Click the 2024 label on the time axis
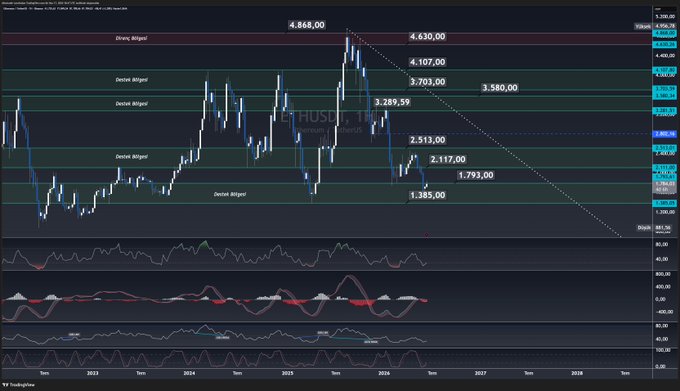Image resolution: width=680 pixels, height=391 pixels. [x=189, y=373]
